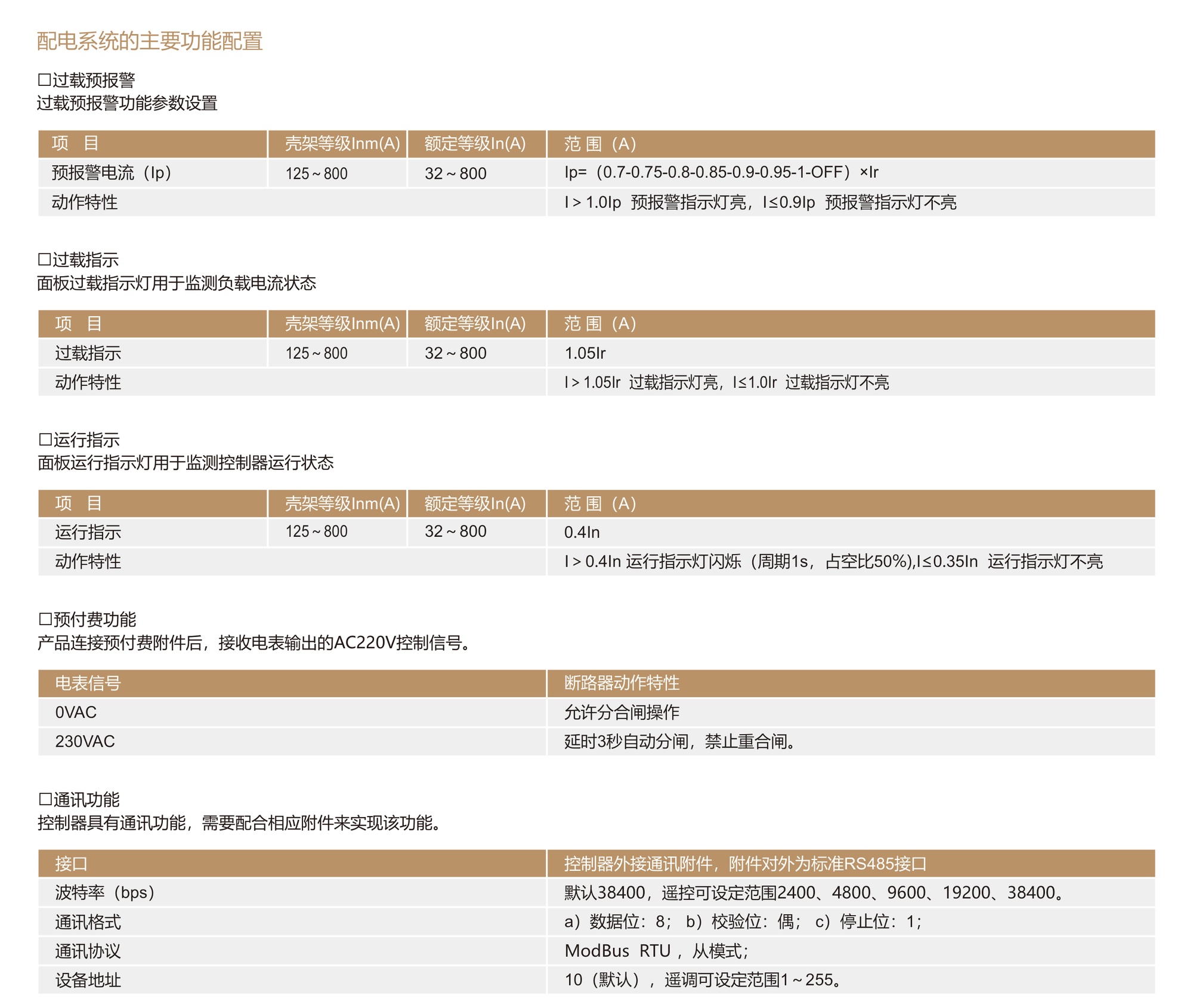
Task: Select the Ip formula cell with 0.7-0.75-0.8 values
Action: [721, 173]
